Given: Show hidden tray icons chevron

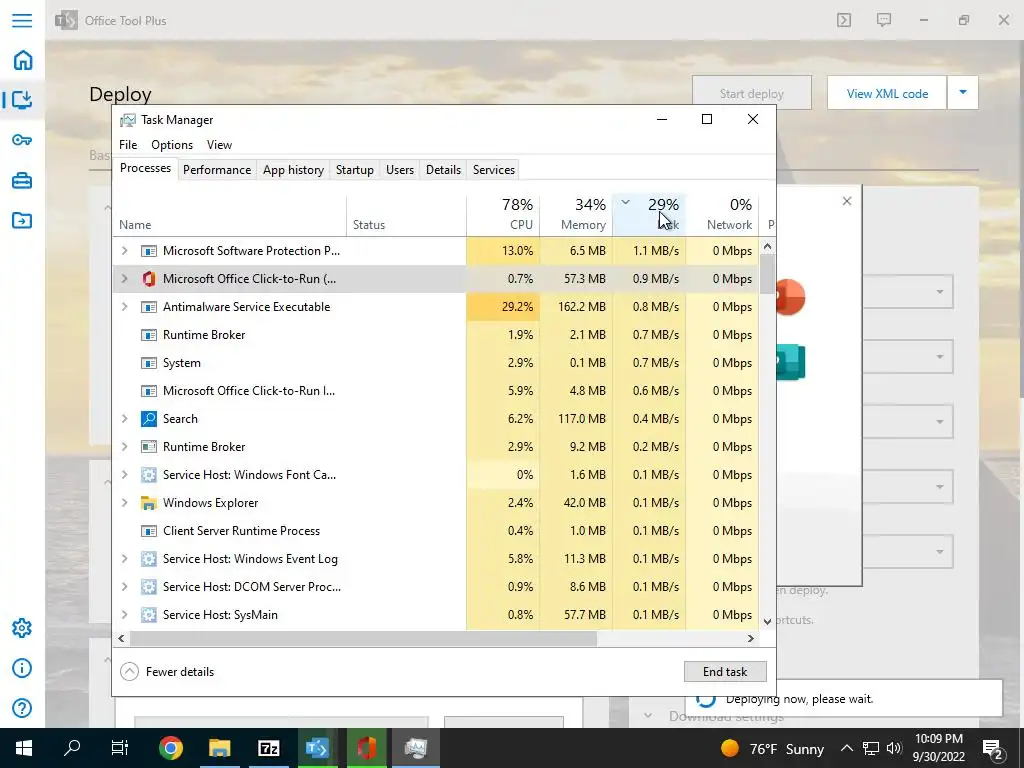Looking at the screenshot, I should tap(846, 748).
